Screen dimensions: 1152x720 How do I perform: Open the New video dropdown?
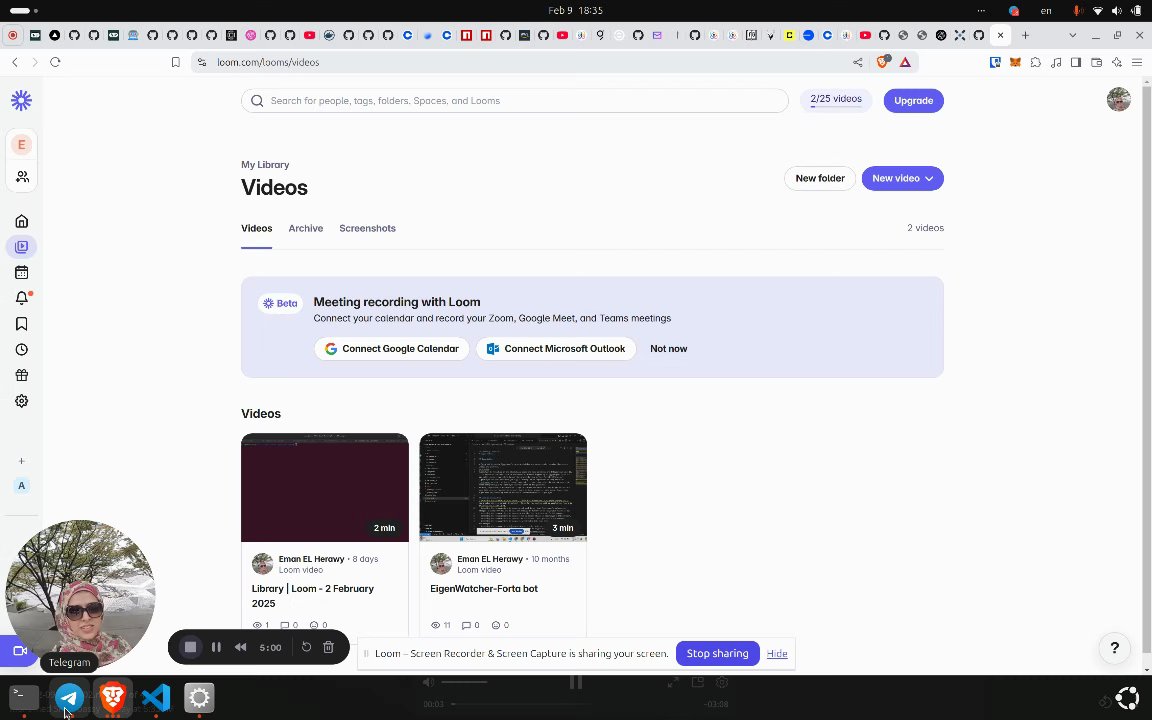pyautogui.click(x=902, y=179)
